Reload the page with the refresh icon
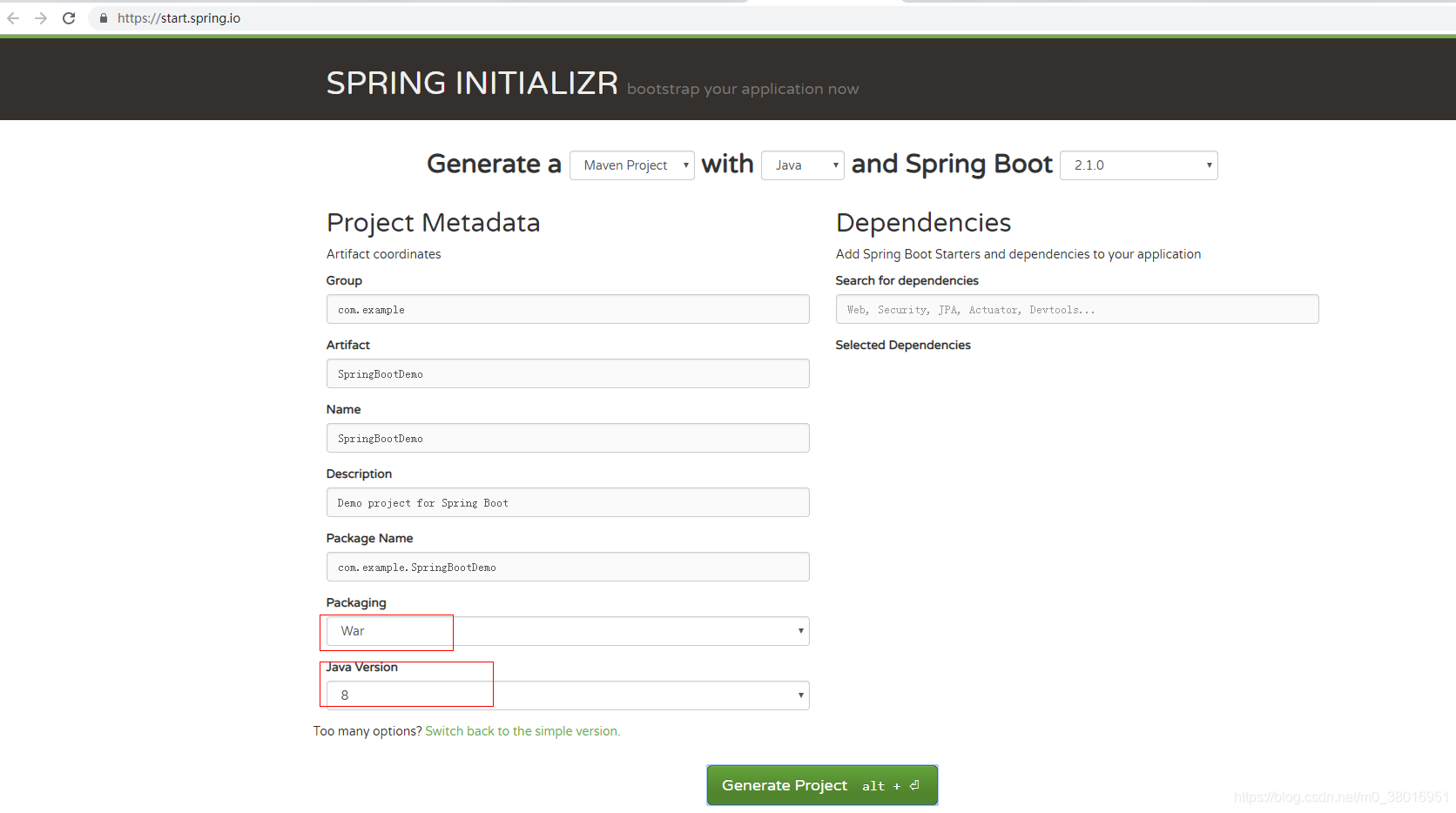The width and height of the screenshot is (1456, 813). click(x=69, y=18)
